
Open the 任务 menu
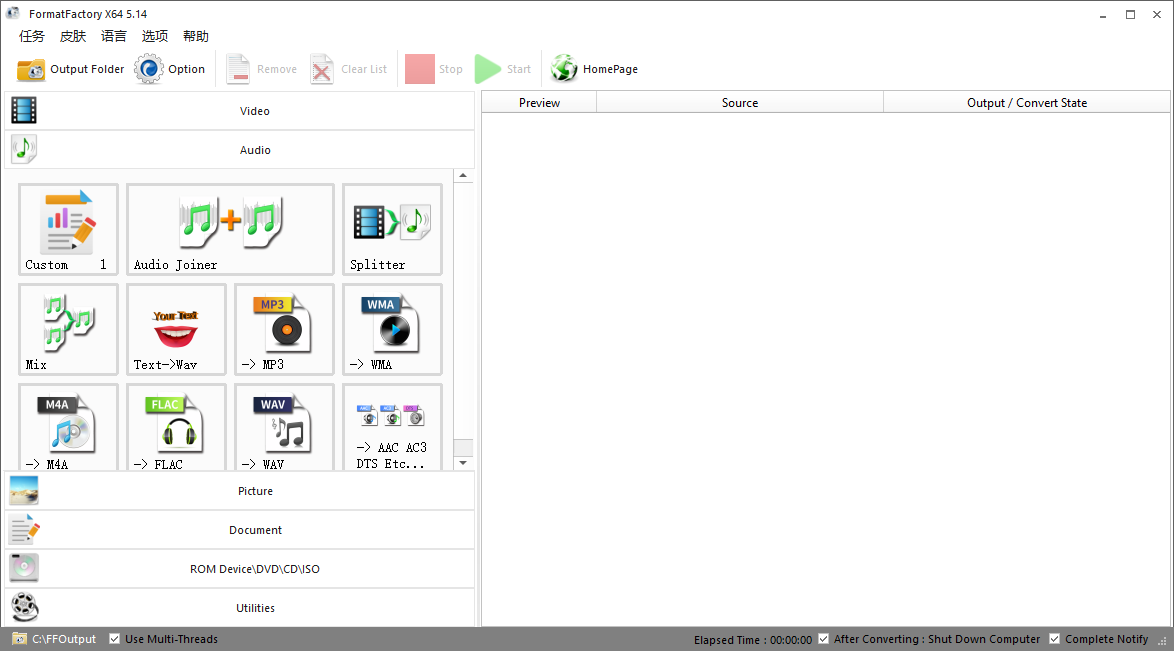tap(31, 36)
